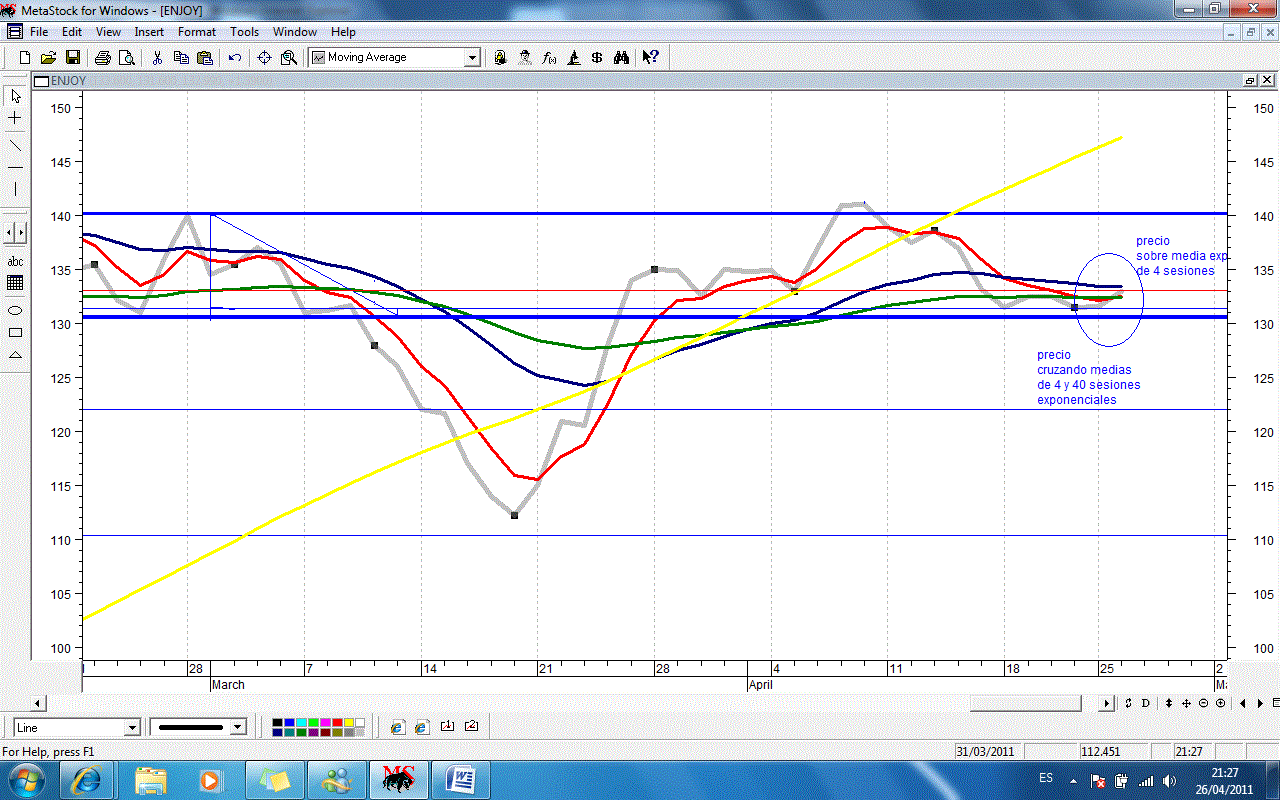Select the ellipse drawing tool

[x=15, y=310]
